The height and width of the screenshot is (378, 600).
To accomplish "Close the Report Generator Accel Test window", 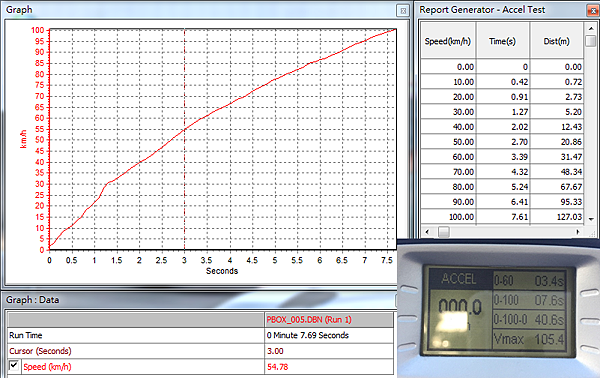I will (593, 10).
